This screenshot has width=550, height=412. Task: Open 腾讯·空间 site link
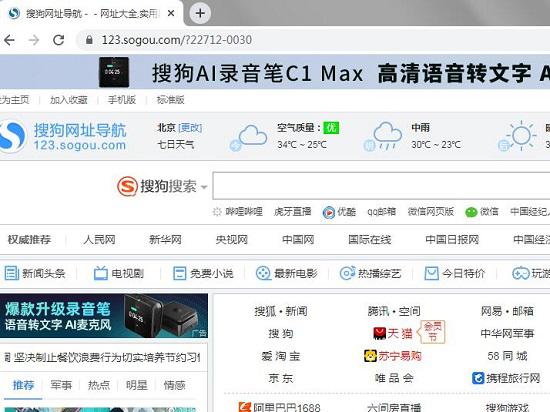tap(394, 311)
